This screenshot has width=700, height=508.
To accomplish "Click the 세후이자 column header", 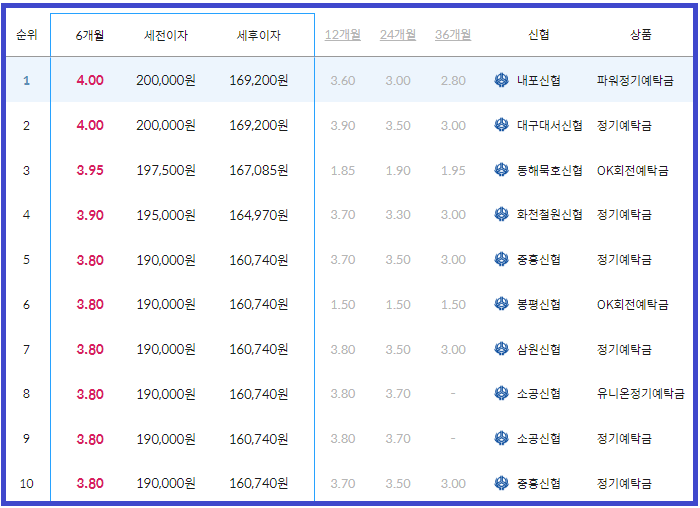I will 258,35.
